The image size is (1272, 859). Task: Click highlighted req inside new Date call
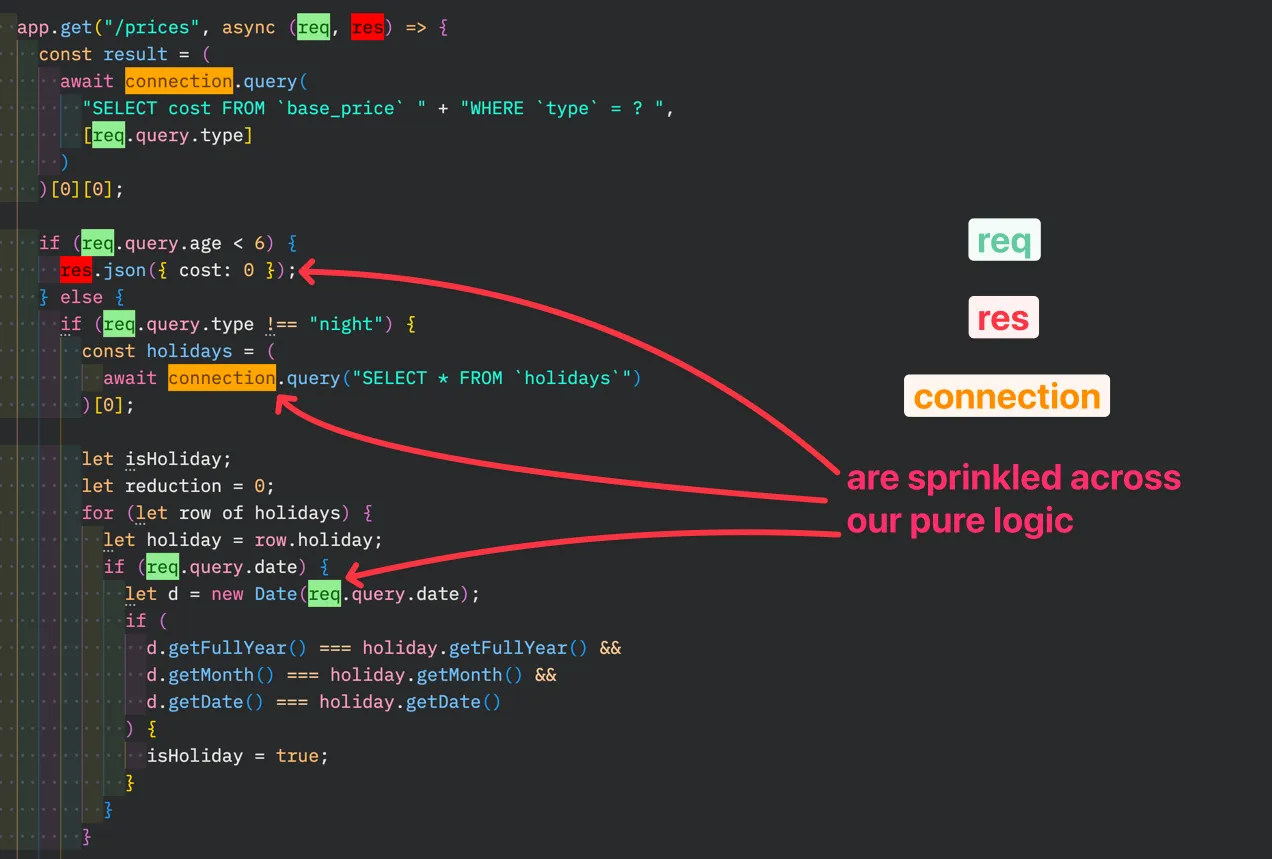(x=324, y=594)
